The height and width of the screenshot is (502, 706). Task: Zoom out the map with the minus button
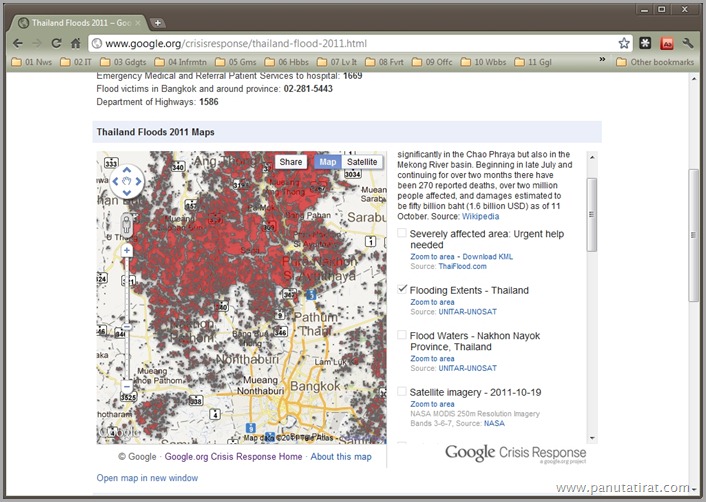(x=127, y=386)
